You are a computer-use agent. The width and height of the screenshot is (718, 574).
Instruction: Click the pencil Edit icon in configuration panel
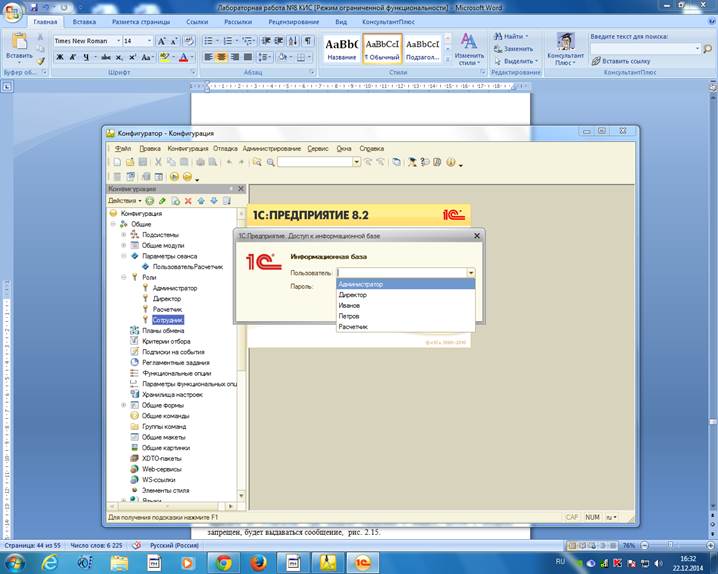162,200
